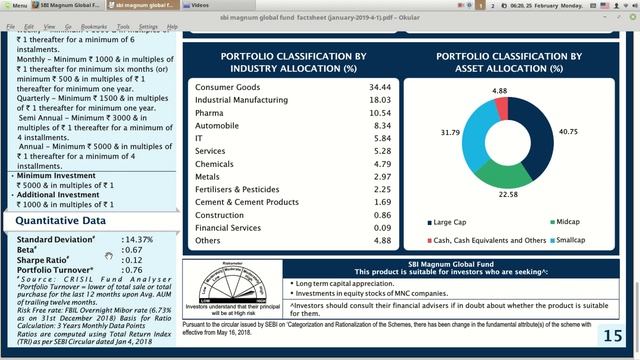Click the Consumer Goods row label
The image size is (640, 360).
click(227, 87)
